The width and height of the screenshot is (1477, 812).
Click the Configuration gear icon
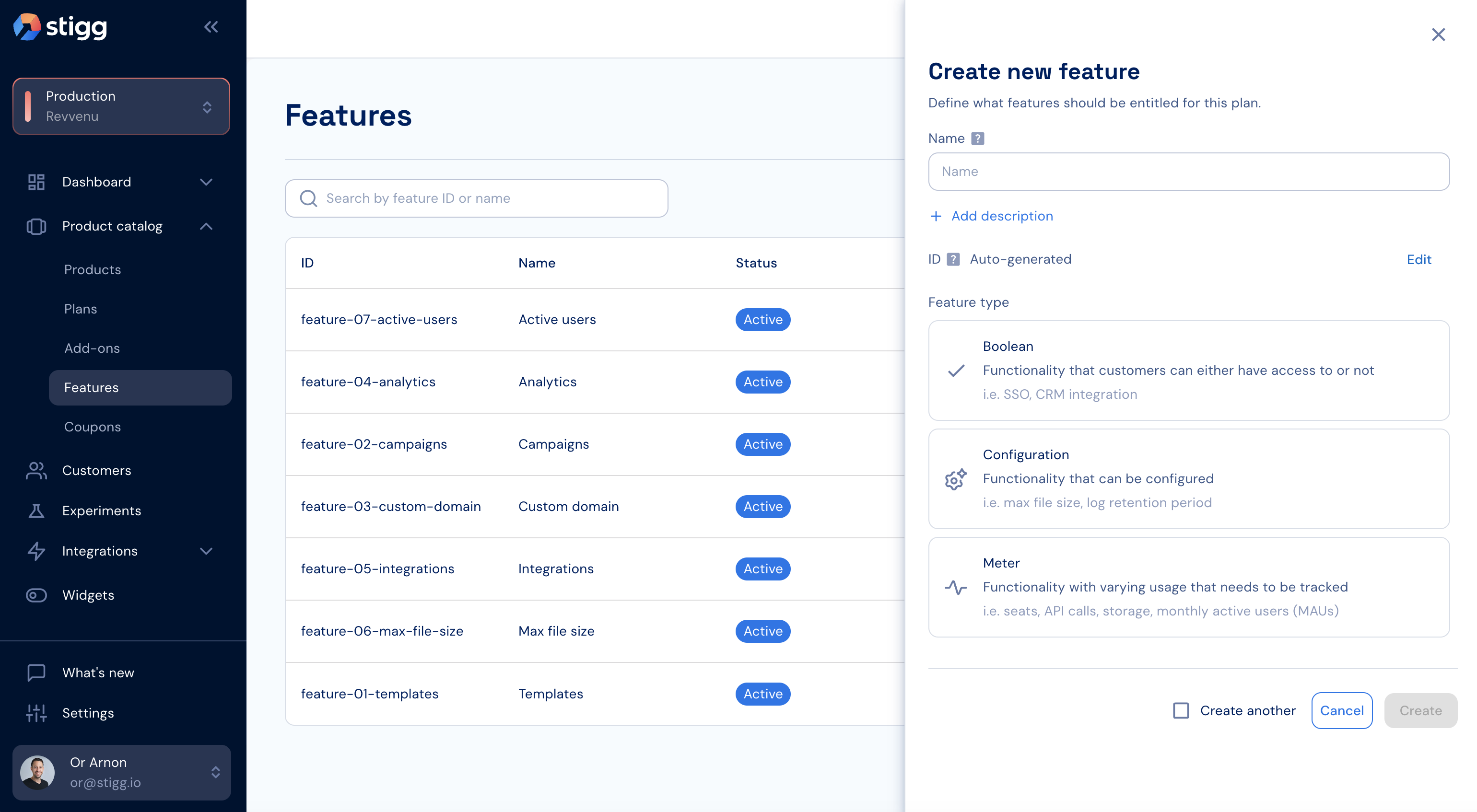pos(956,479)
